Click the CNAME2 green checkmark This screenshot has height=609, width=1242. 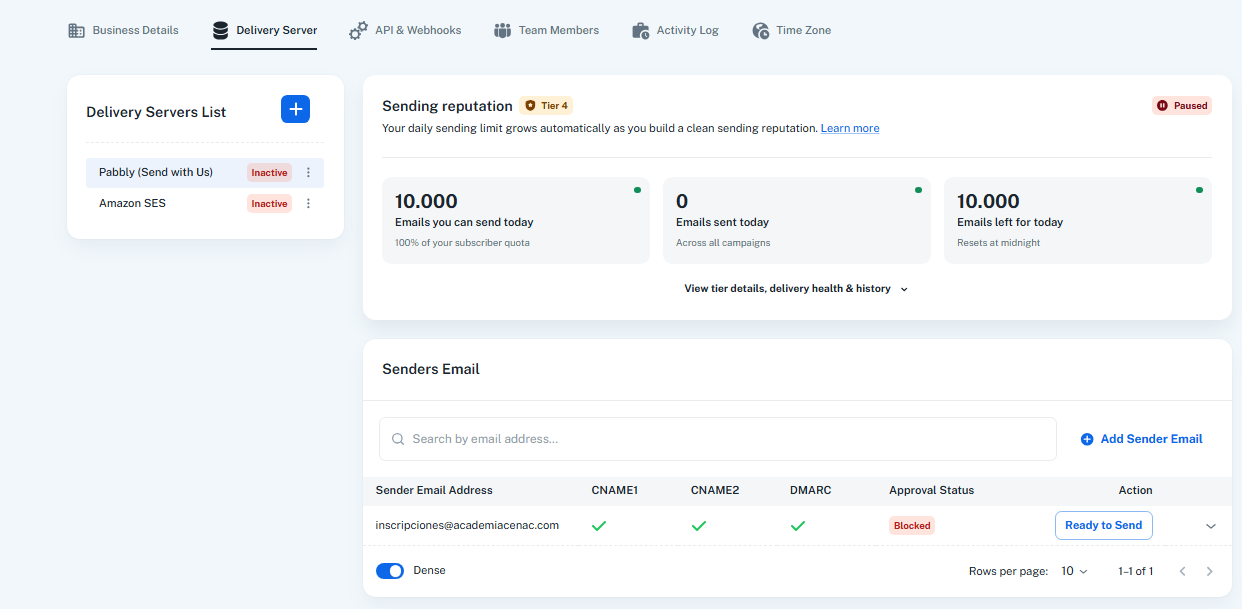699,525
